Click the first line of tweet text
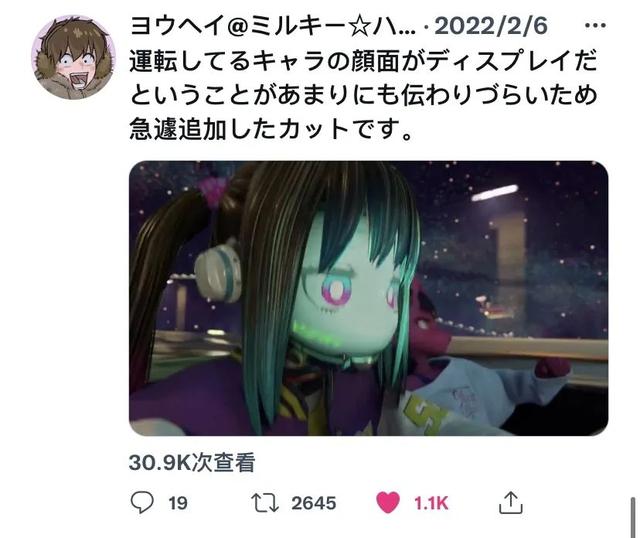The height and width of the screenshot is (538, 640). [x=363, y=61]
